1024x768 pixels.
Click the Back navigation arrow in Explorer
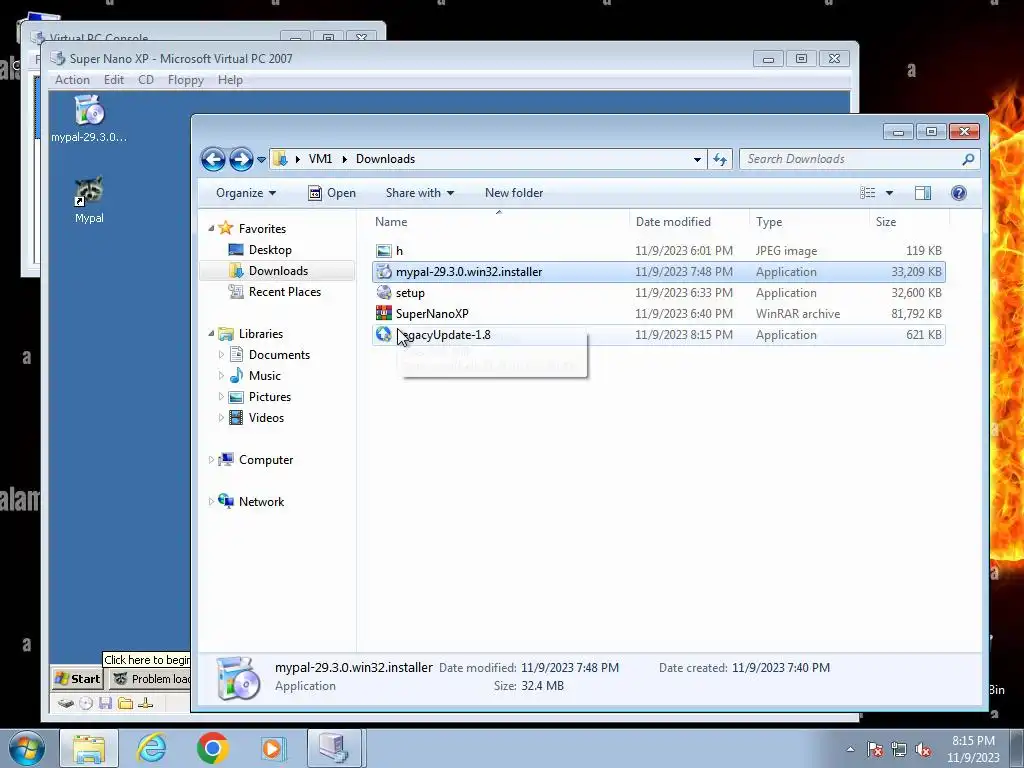(213, 159)
